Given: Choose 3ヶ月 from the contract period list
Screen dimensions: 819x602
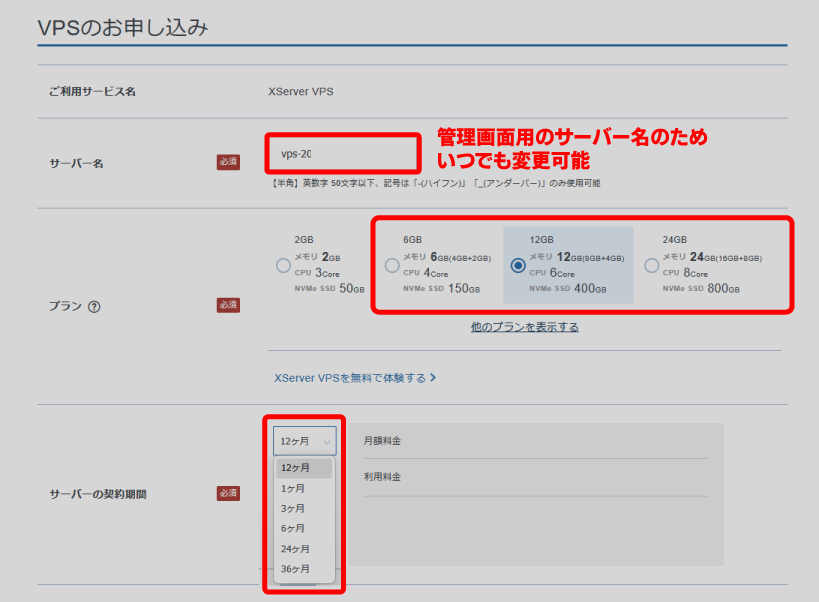Looking at the screenshot, I should 294,508.
